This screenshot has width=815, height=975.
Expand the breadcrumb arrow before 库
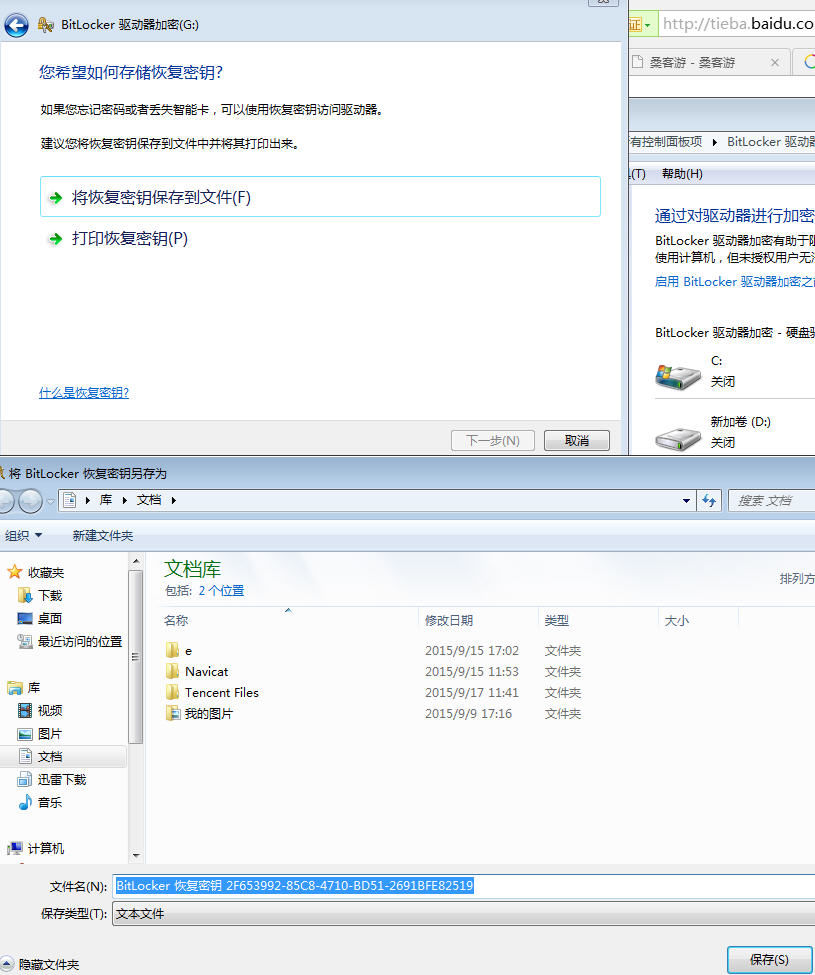[88, 501]
